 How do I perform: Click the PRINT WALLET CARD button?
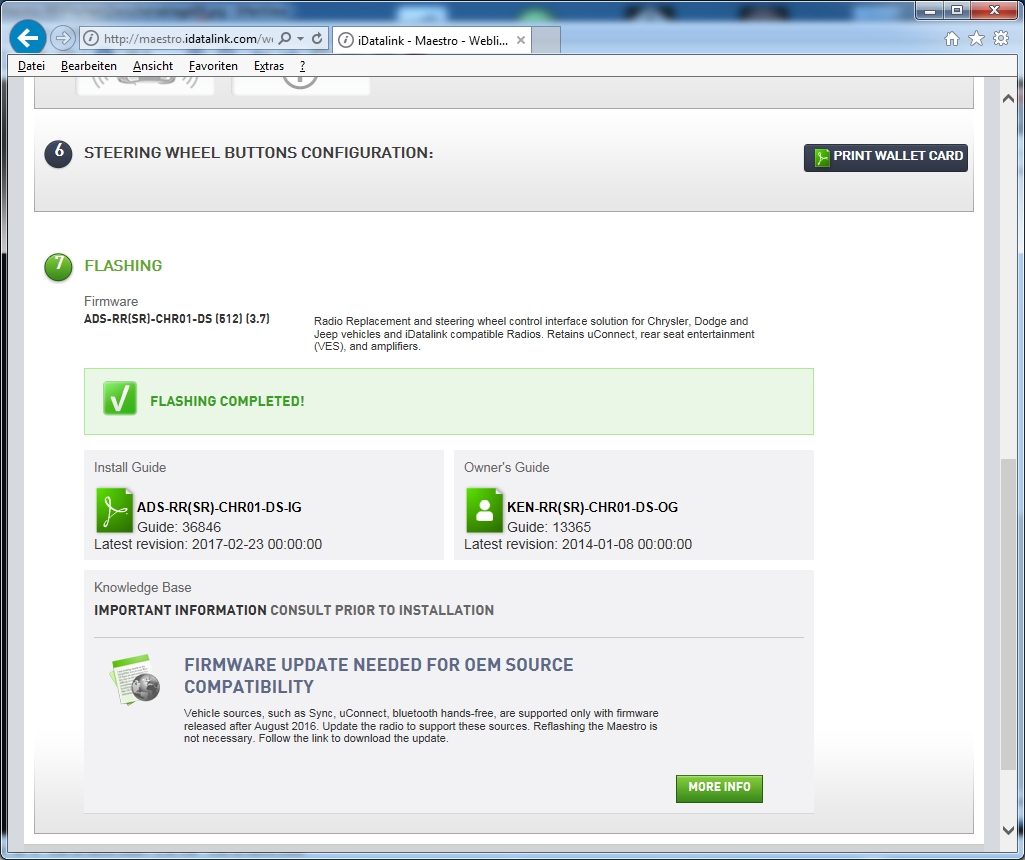pyautogui.click(x=885, y=157)
